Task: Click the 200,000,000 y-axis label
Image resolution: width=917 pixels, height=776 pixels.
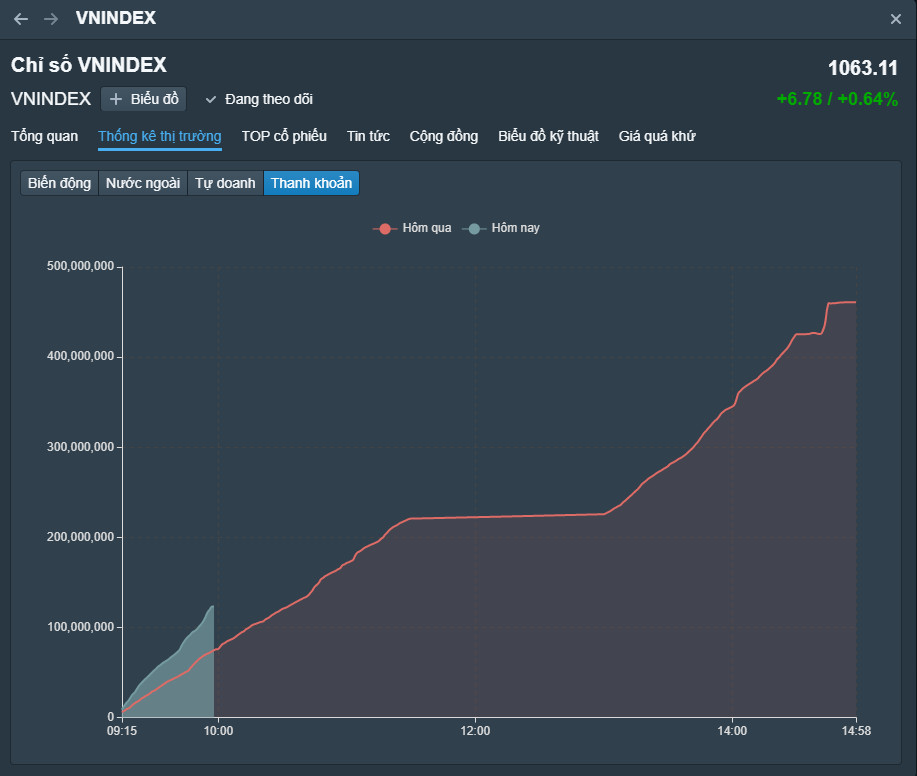Action: pyautogui.click(x=81, y=537)
